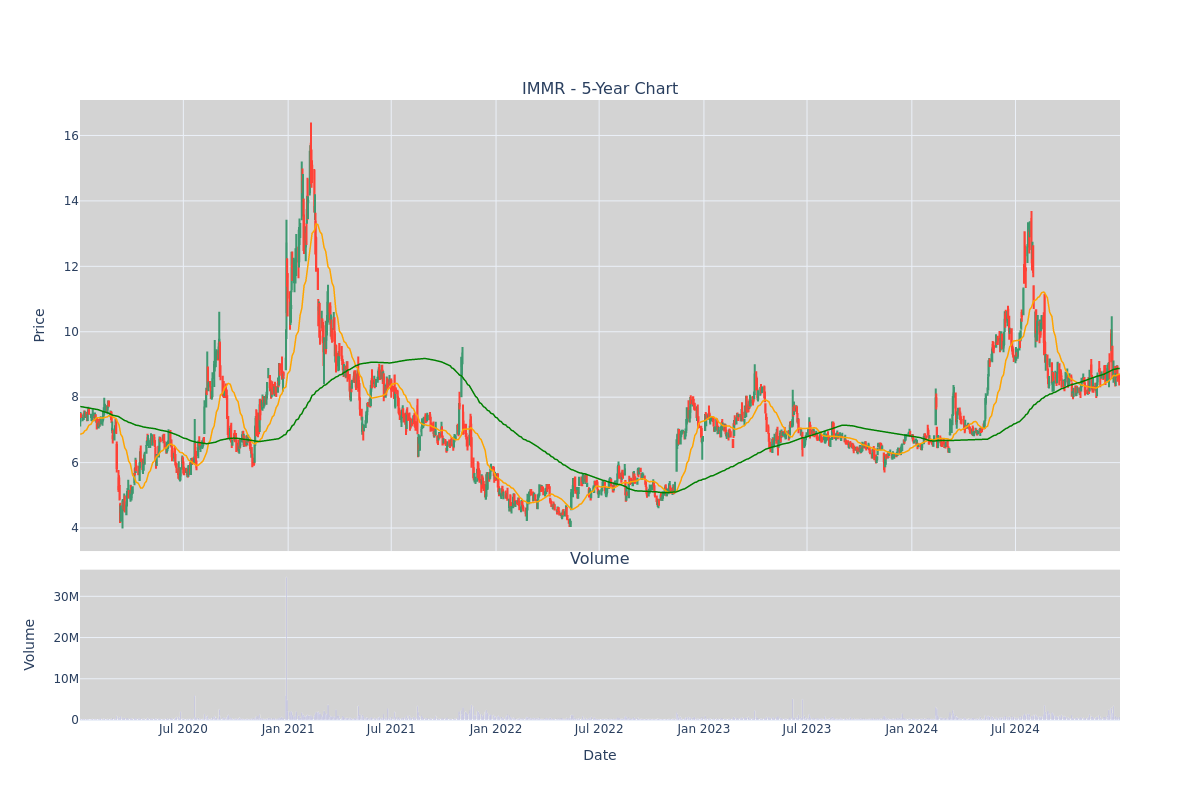This screenshot has width=1200, height=800.
Task: Click the price tick label "12"
Action: pos(71,266)
